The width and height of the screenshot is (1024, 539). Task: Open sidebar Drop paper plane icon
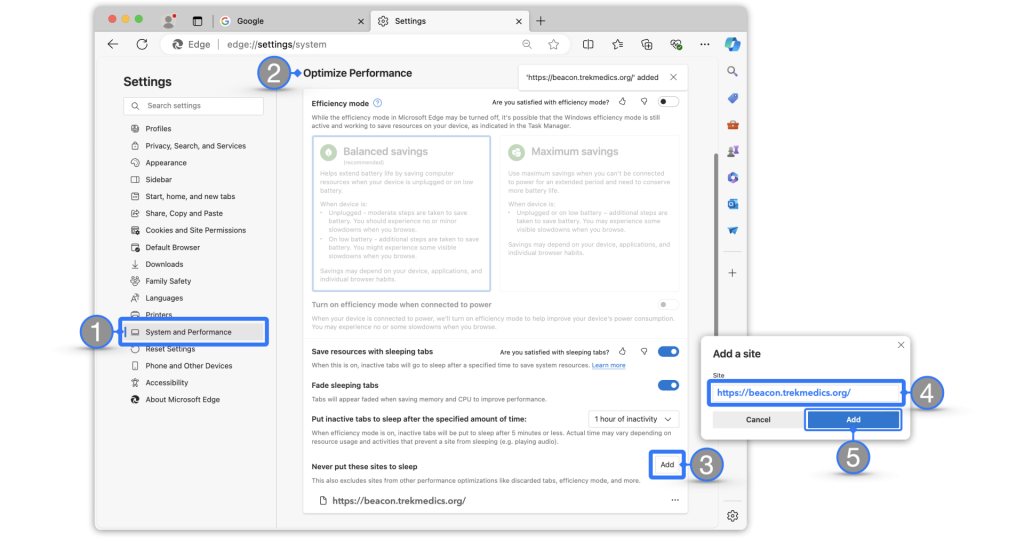pos(733,231)
